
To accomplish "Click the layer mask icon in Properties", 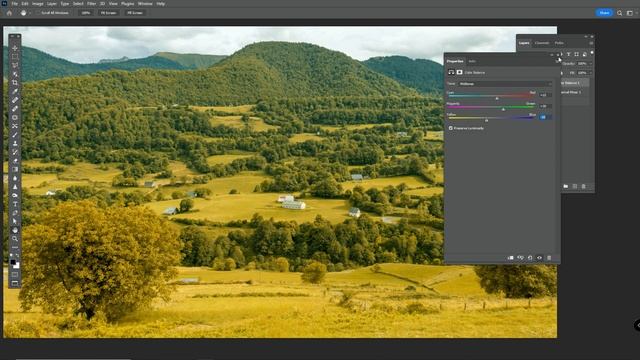I will coord(459,72).
